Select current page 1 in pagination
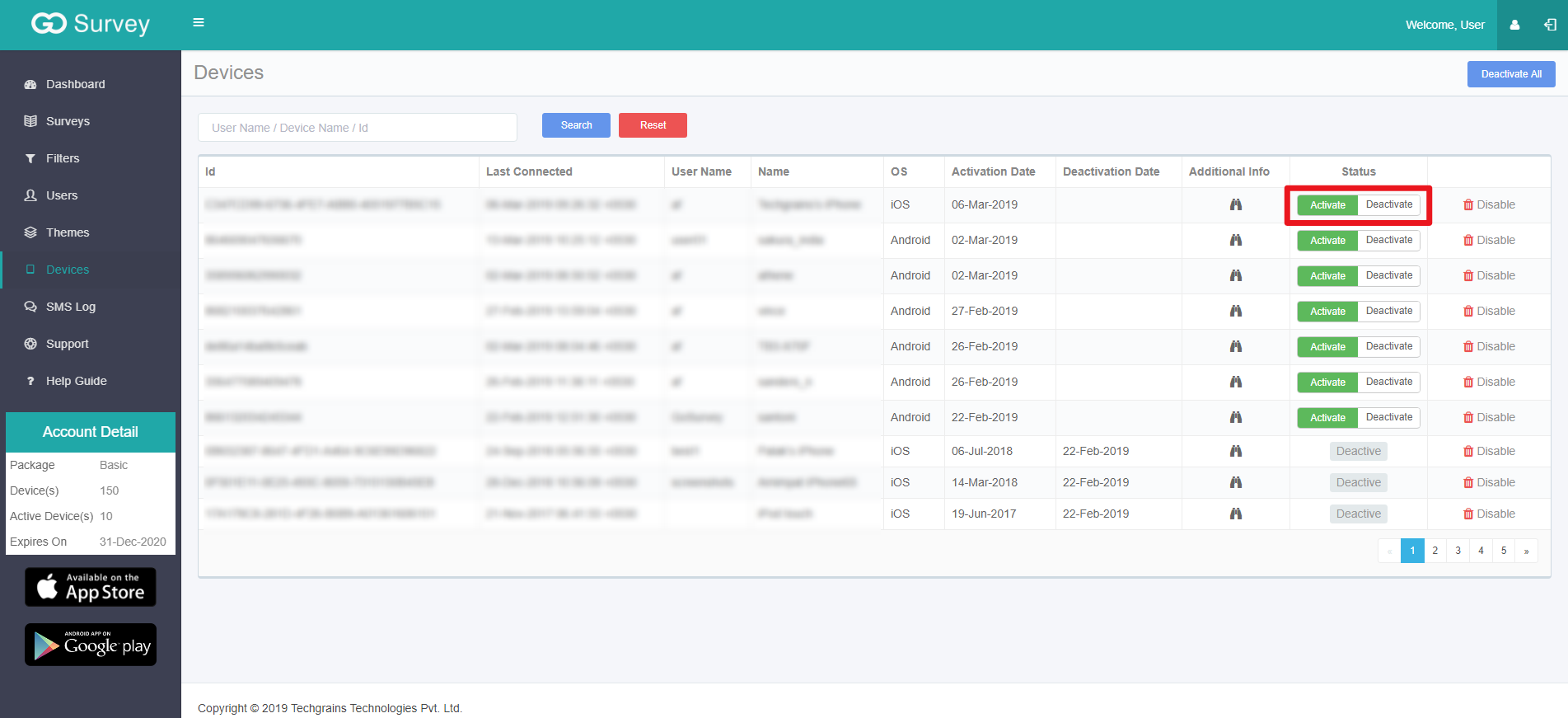The width and height of the screenshot is (1568, 718). [x=1412, y=551]
